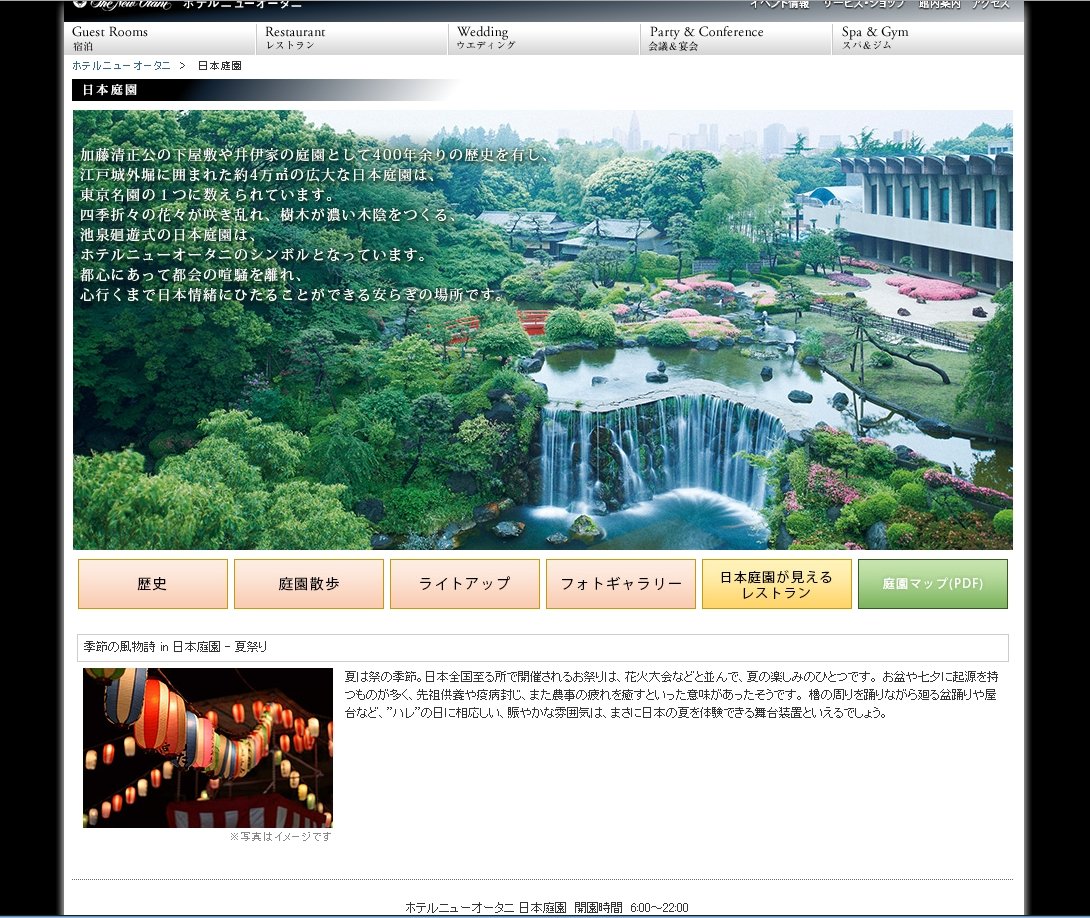The image size is (1090, 918).
Task: Click the サービス・ショップ header link
Action: tap(864, 4)
